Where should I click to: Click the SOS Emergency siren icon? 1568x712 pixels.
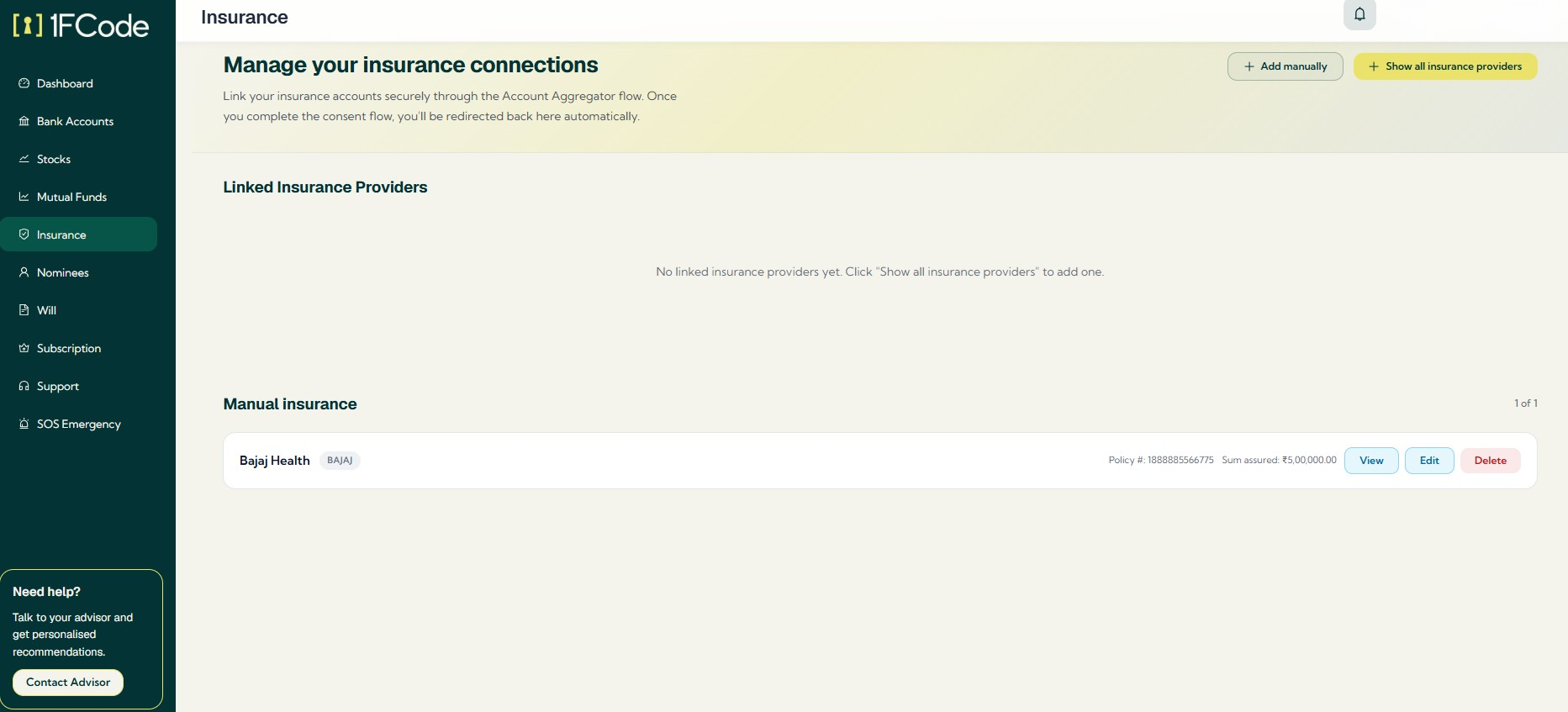point(24,424)
